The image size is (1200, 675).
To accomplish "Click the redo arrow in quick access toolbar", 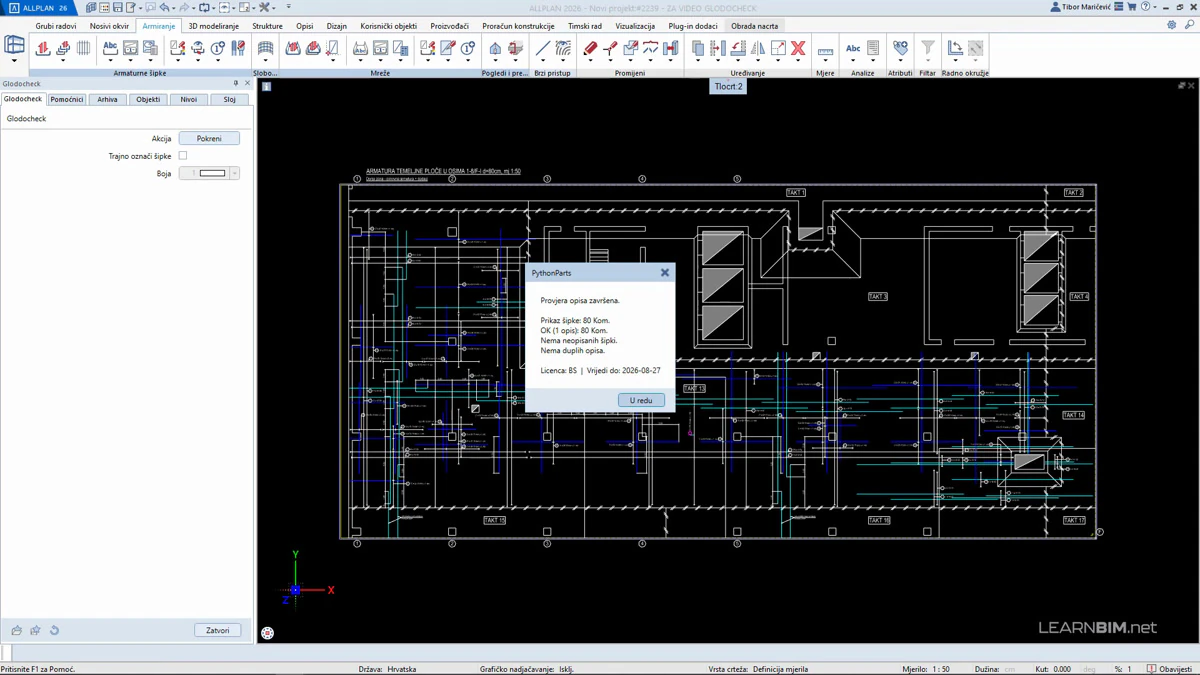I will coord(184,7).
